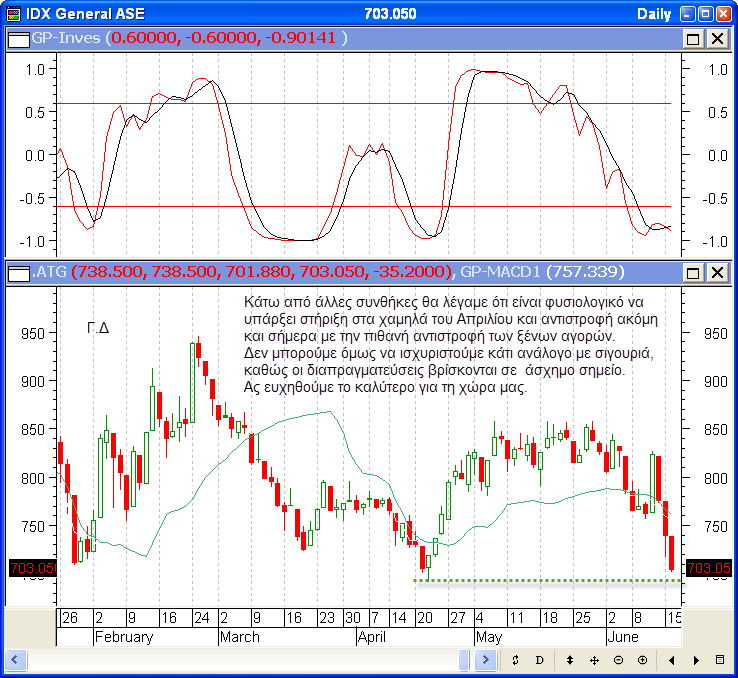The image size is (738, 678).
Task: Click the left black 703.05 price tag
Action: [x=33, y=568]
